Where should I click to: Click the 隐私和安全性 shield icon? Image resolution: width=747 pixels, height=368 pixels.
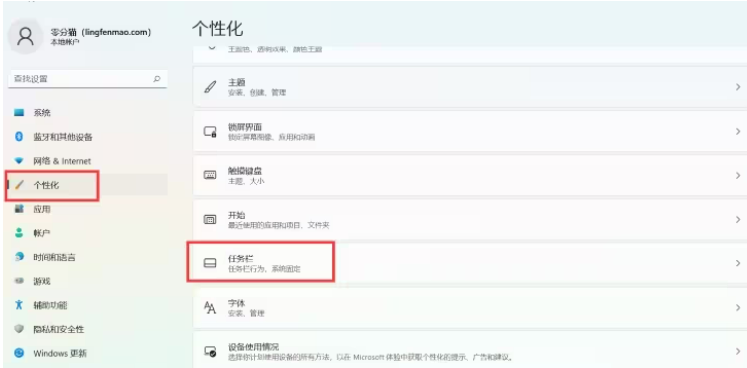19,329
